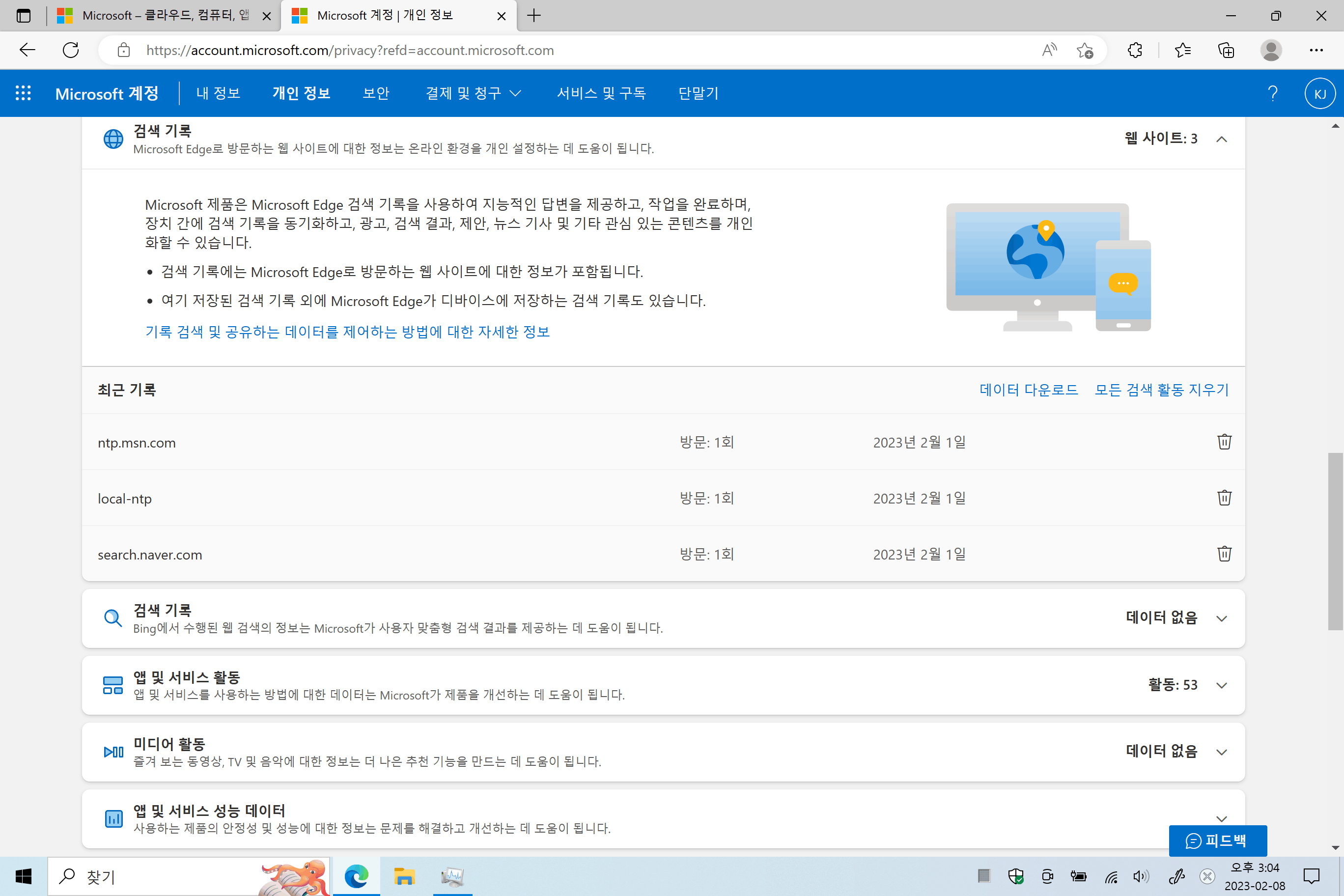Switch to the 보안 tab
The image size is (1344, 896).
coord(376,93)
